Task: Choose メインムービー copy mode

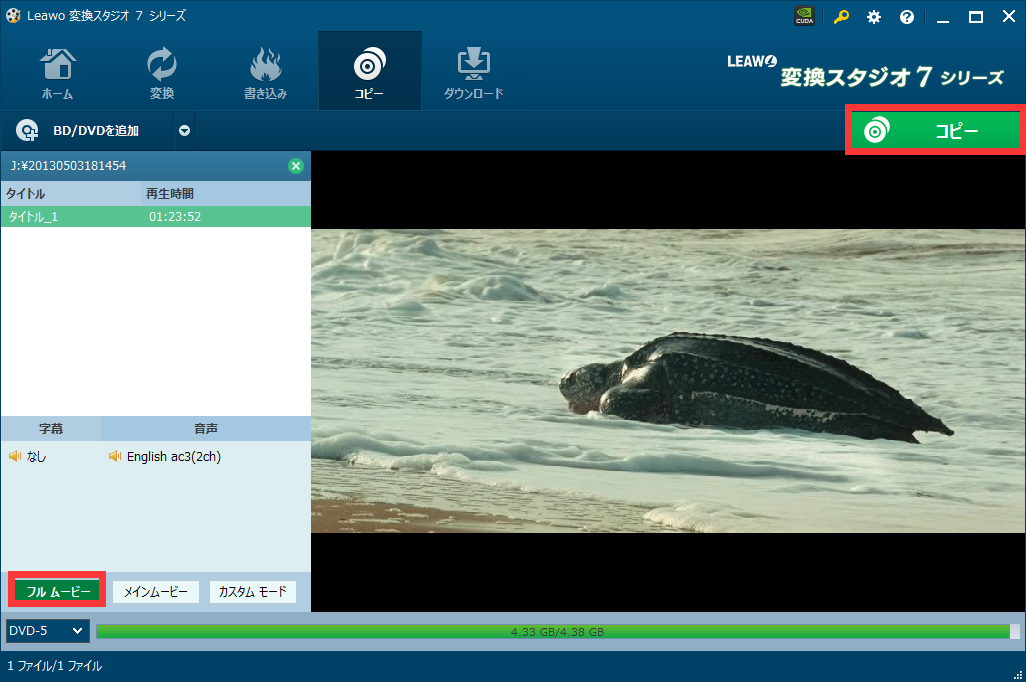Action: point(155,592)
